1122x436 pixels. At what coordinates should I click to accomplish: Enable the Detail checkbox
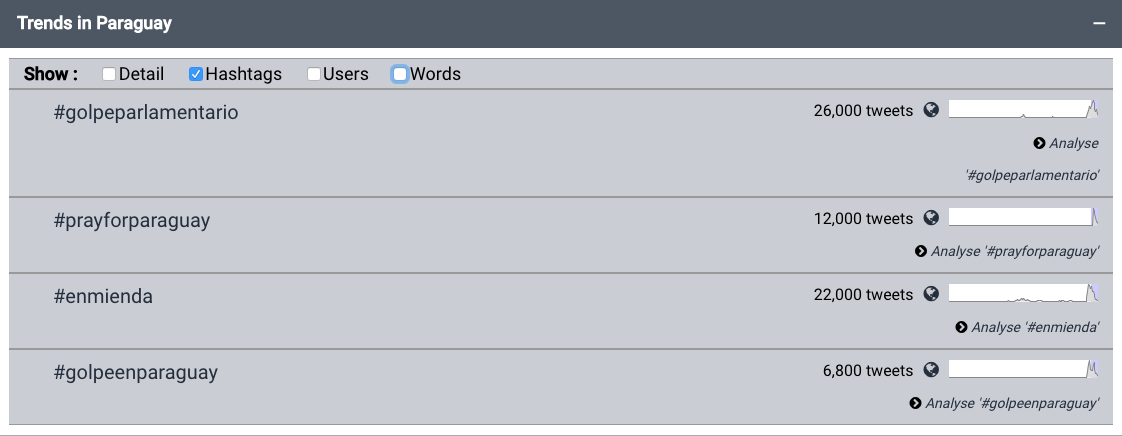[x=109, y=74]
